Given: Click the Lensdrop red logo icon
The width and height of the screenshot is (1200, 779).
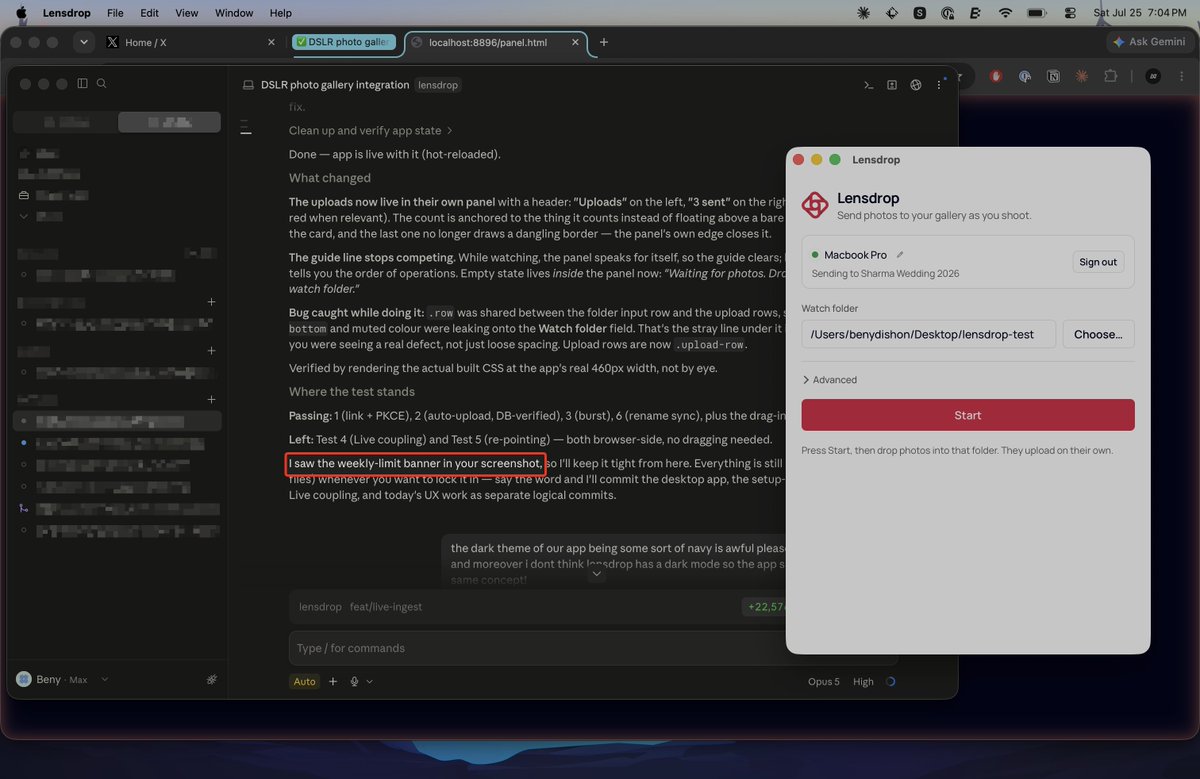Looking at the screenshot, I should (x=815, y=205).
